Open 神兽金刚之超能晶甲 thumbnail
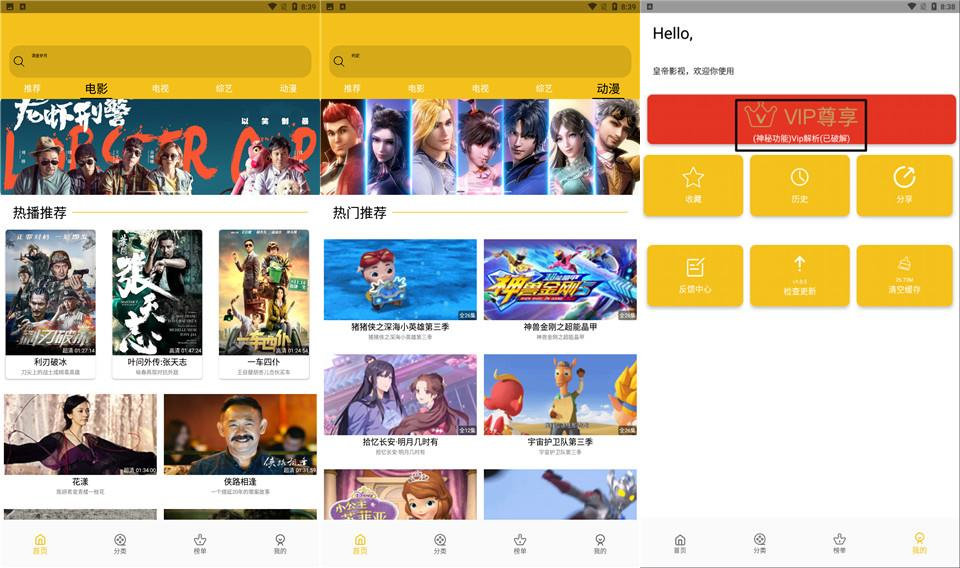Image resolution: width=960 pixels, height=568 pixels. pyautogui.click(x=560, y=279)
